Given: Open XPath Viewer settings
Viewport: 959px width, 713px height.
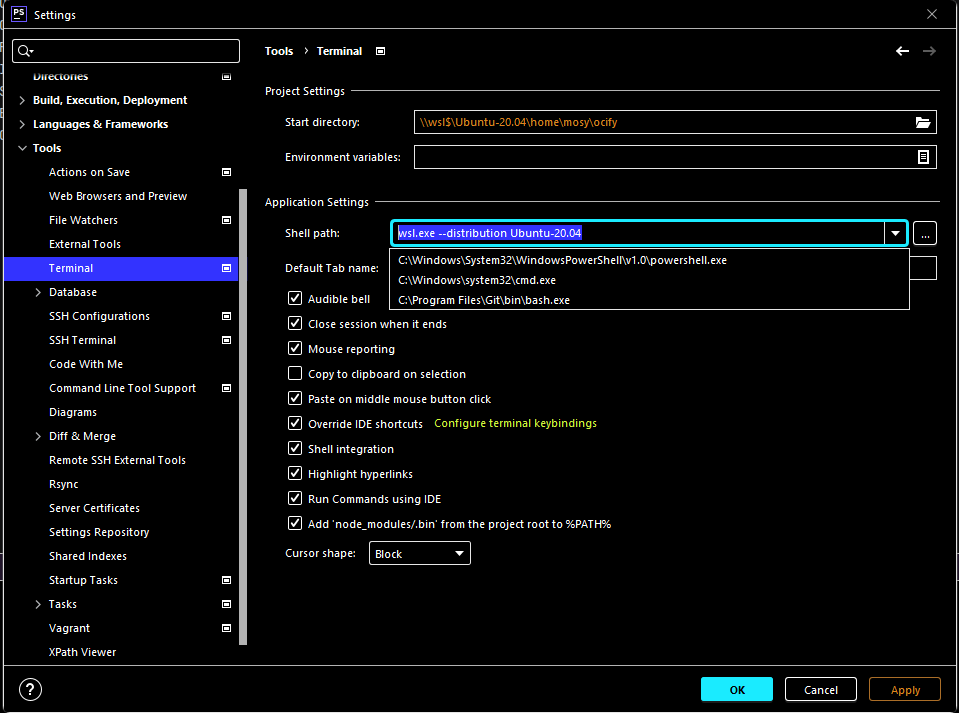Looking at the screenshot, I should coord(83,652).
